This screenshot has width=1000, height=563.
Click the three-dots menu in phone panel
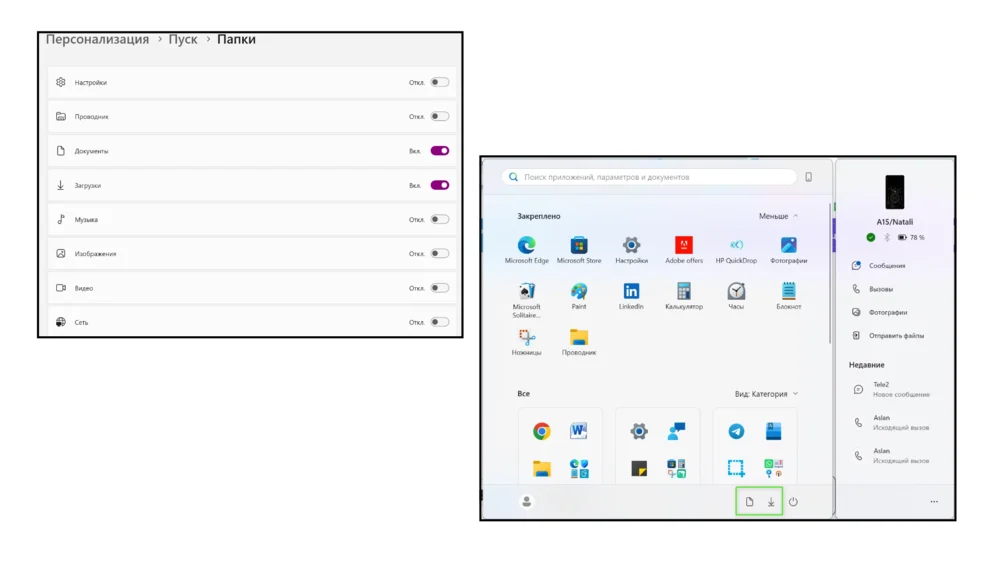[934, 502]
